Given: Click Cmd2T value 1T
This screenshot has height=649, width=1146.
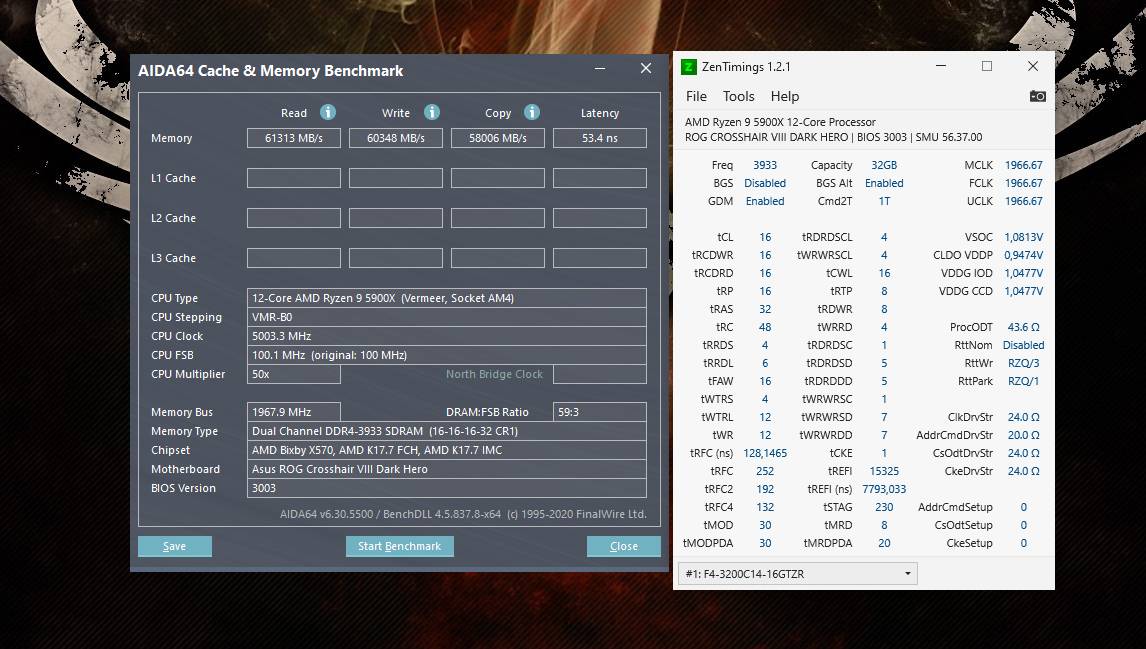Looking at the screenshot, I should [884, 201].
